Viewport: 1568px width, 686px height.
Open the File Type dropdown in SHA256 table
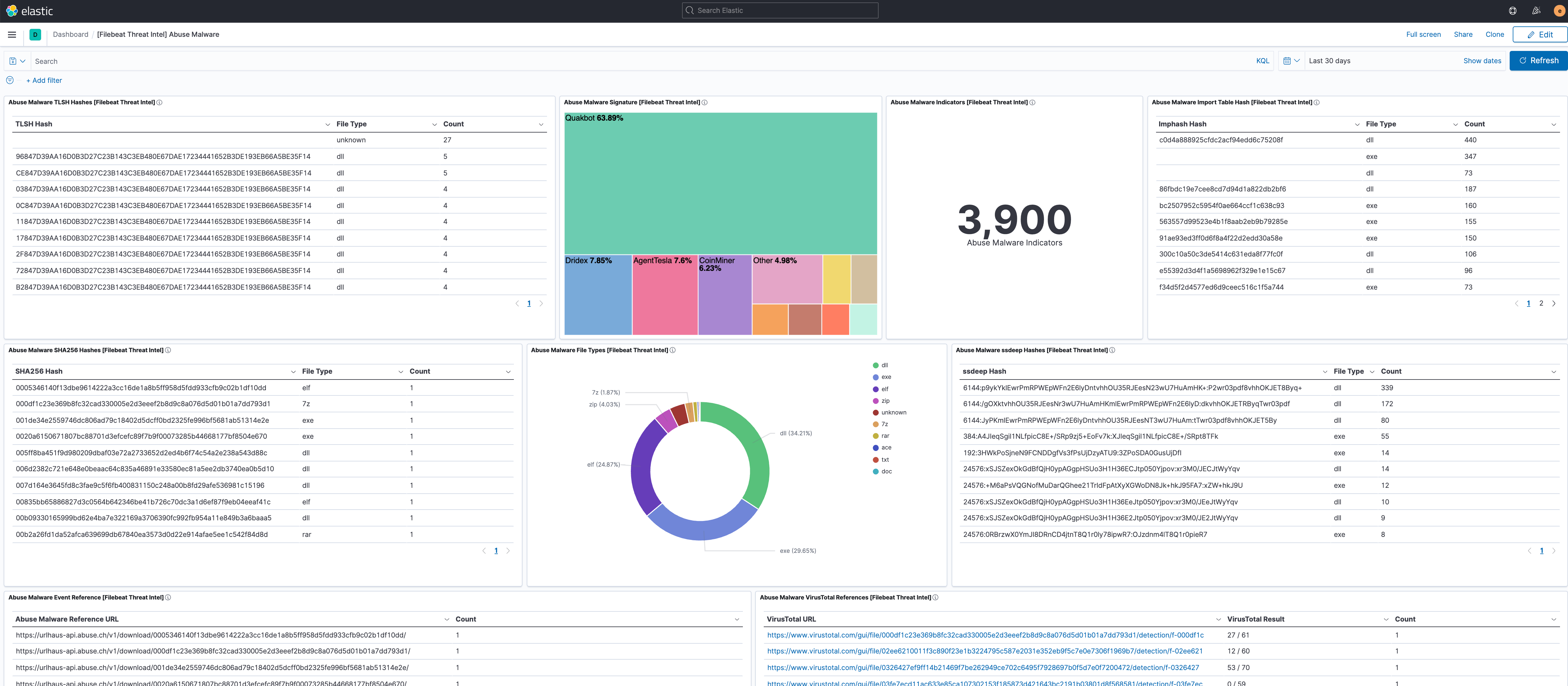click(x=401, y=371)
